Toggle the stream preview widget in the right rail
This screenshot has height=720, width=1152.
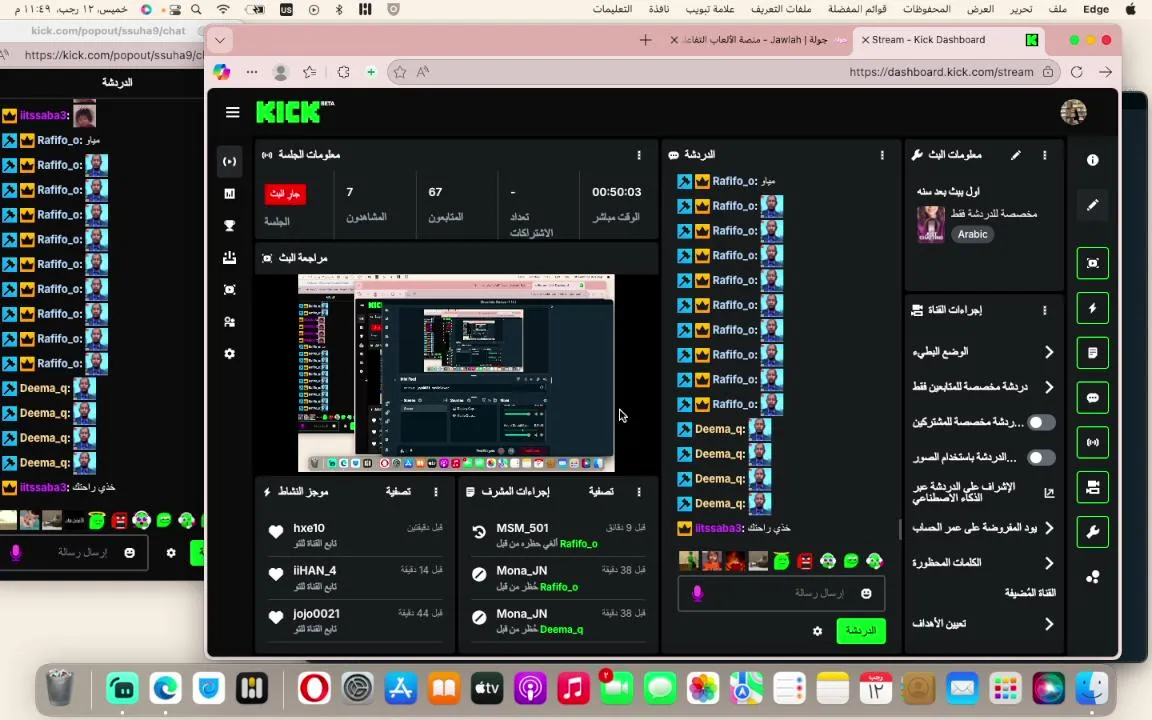[x=1092, y=263]
